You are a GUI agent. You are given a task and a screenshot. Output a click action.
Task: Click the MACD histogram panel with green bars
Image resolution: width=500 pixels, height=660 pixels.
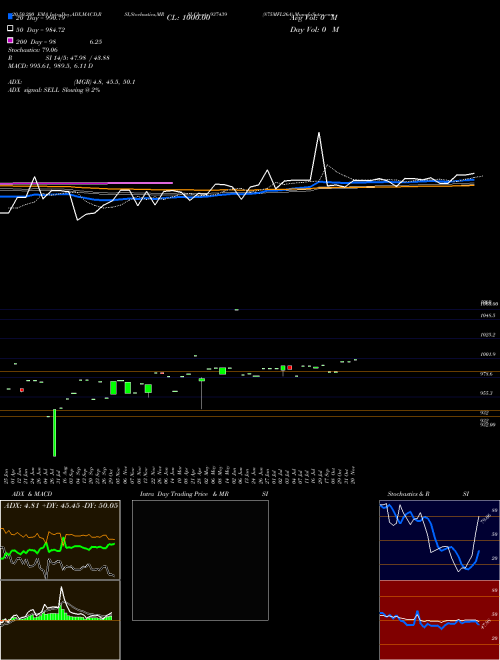(60, 620)
